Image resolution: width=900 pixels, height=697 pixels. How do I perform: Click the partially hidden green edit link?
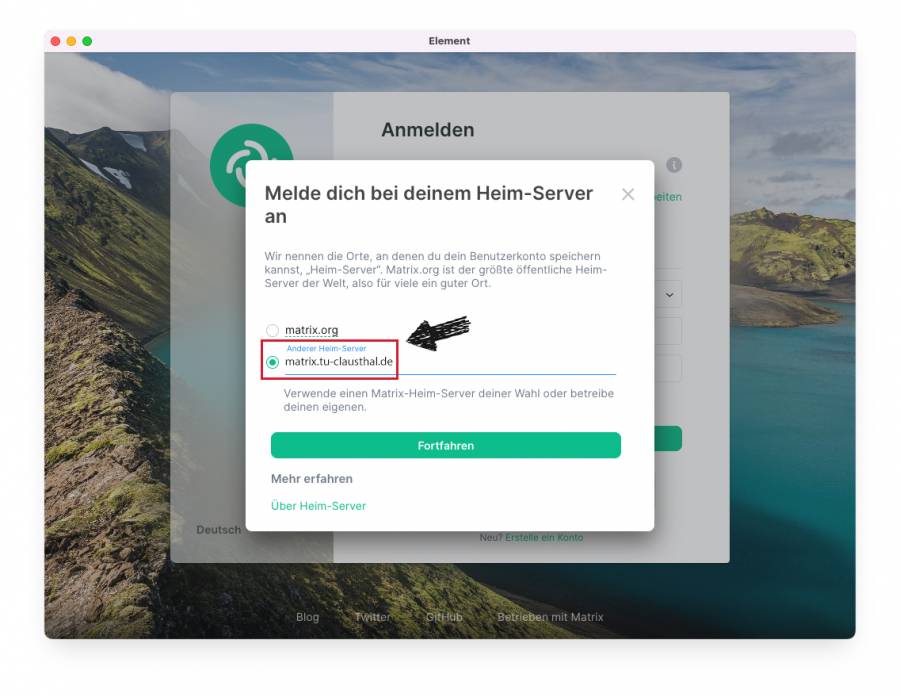pos(668,197)
